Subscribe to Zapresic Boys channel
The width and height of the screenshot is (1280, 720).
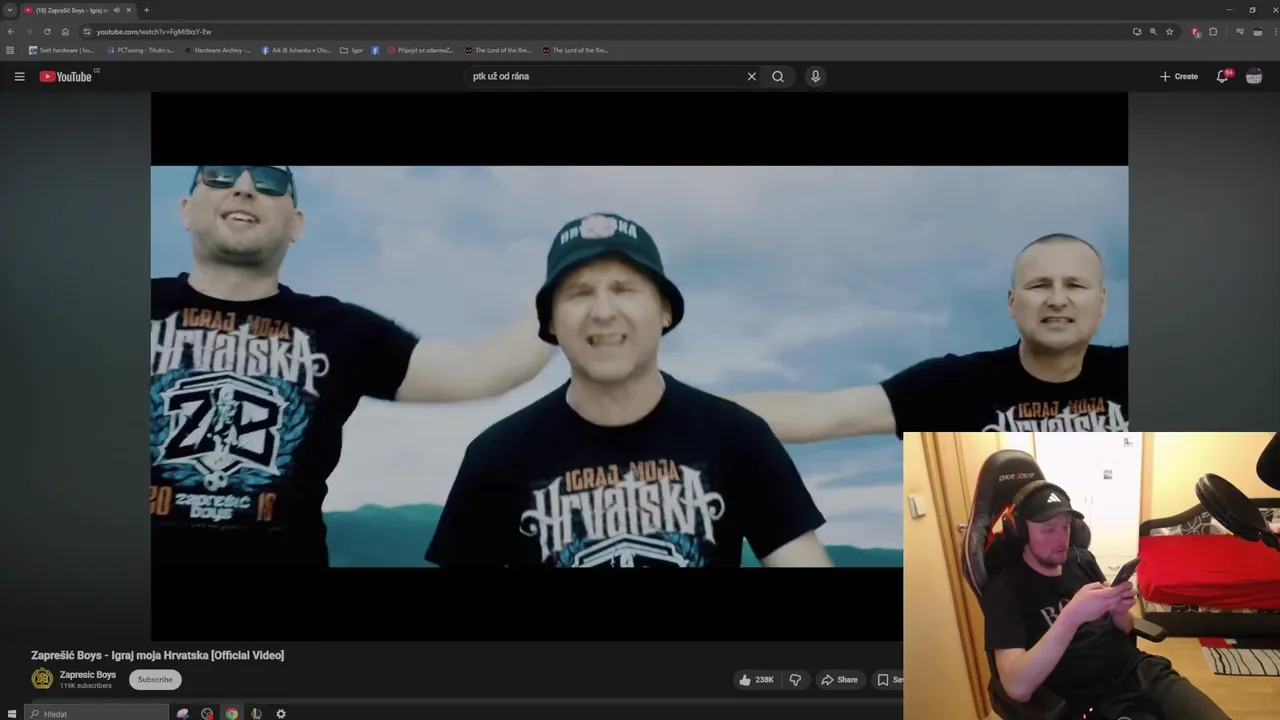[x=155, y=680]
